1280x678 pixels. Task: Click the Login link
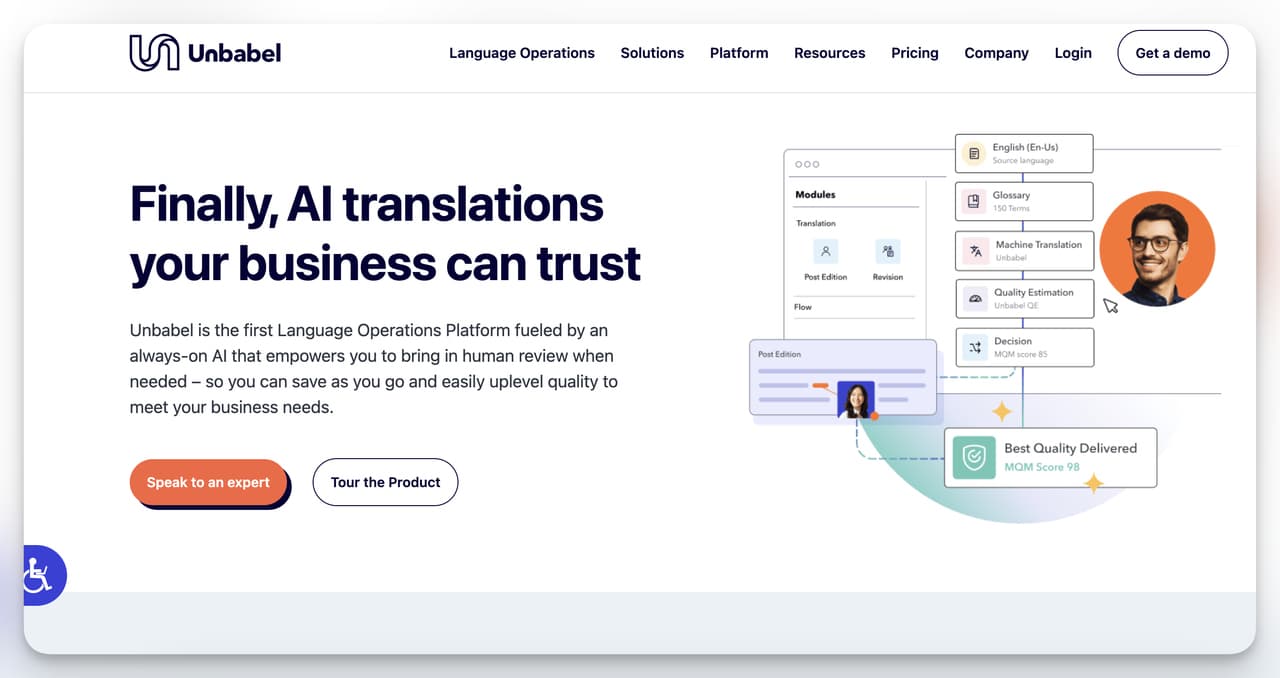[x=1073, y=53]
